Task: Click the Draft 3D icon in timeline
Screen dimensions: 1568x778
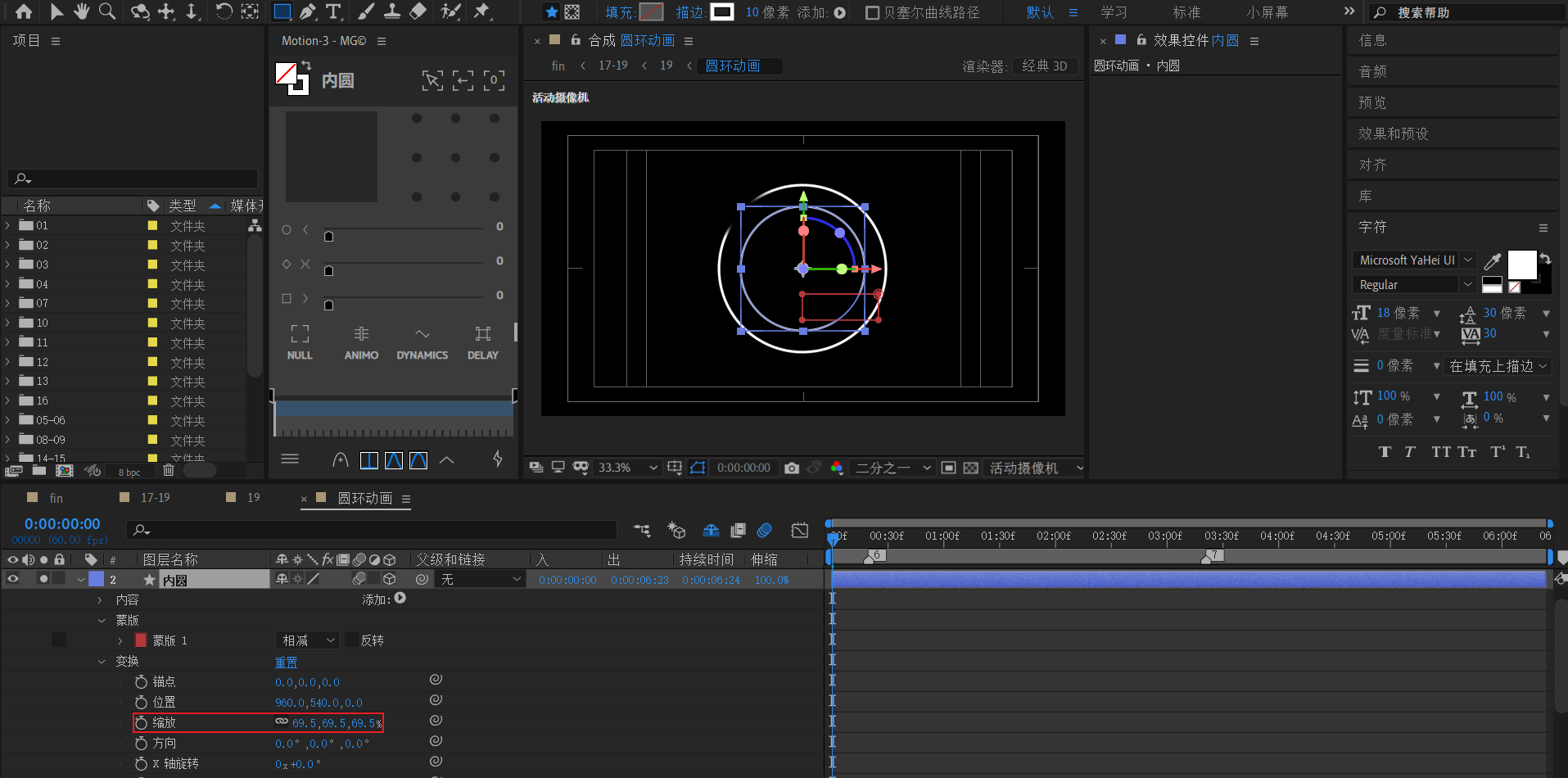Action: click(676, 530)
